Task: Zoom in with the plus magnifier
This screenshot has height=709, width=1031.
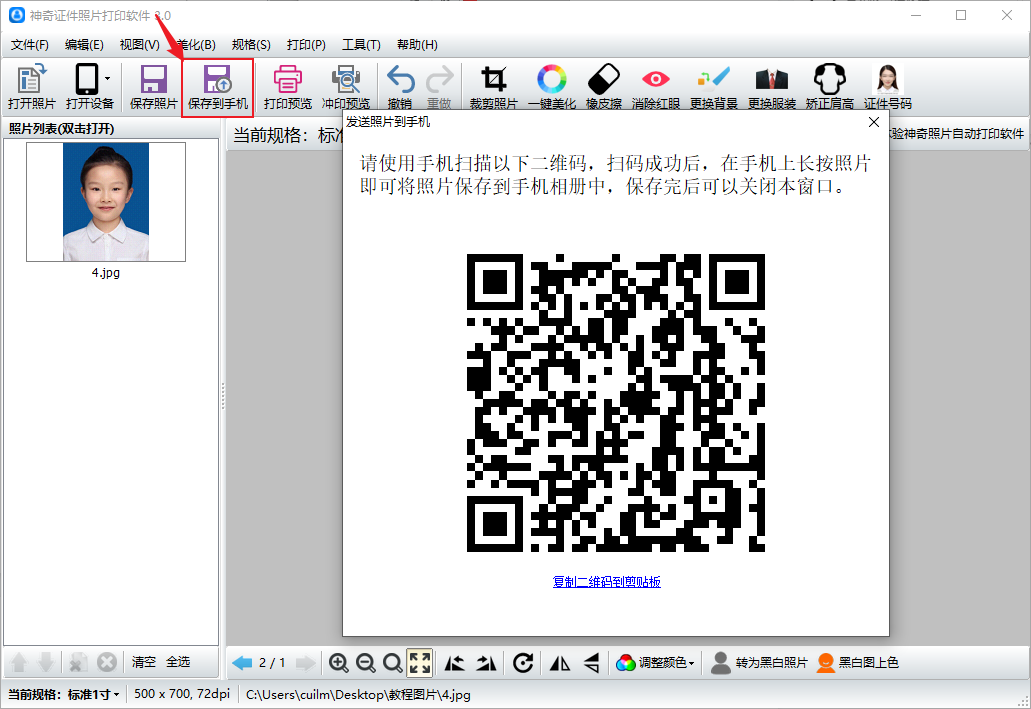Action: [x=339, y=663]
